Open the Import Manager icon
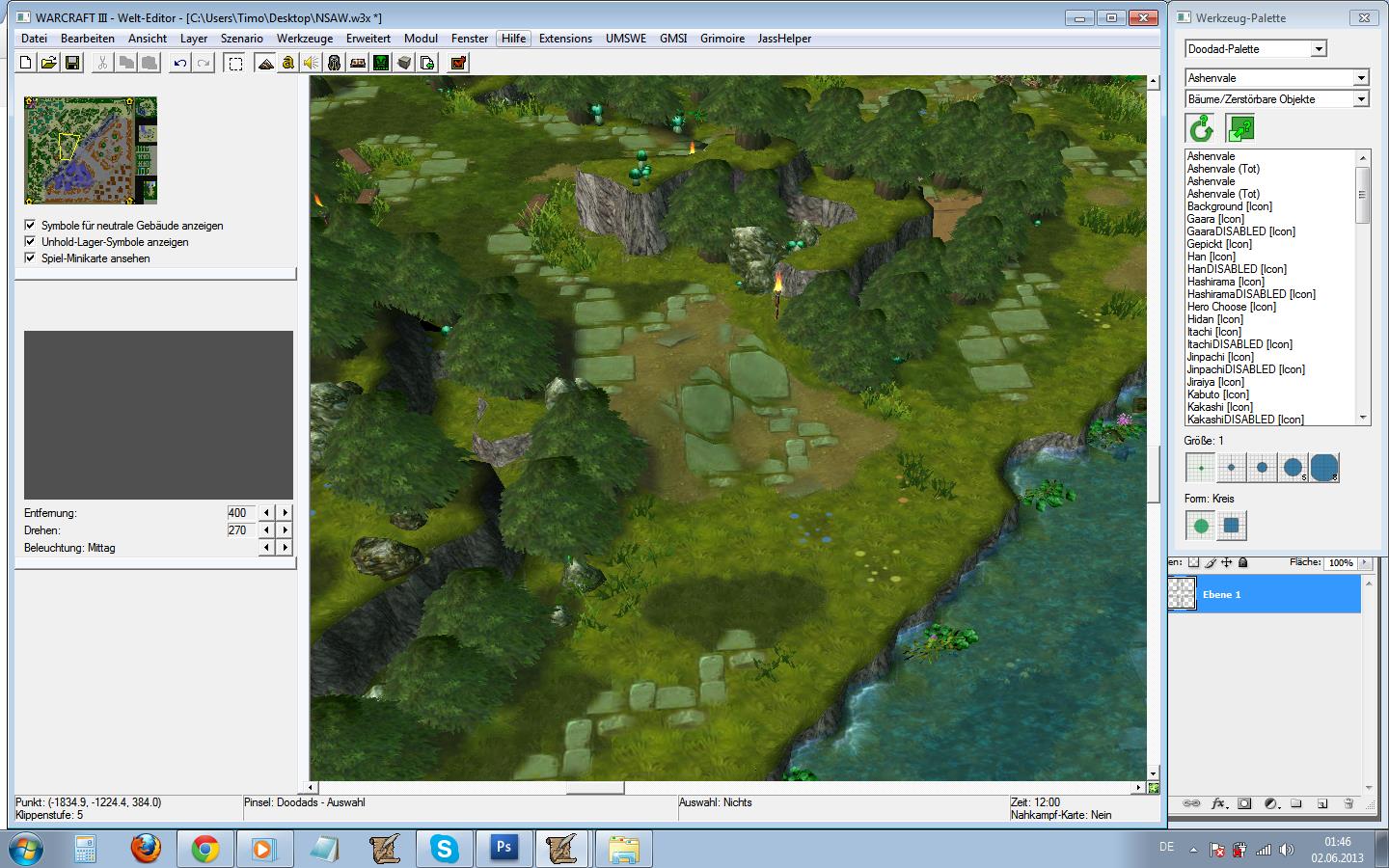The image size is (1389, 868). pyautogui.click(x=427, y=63)
